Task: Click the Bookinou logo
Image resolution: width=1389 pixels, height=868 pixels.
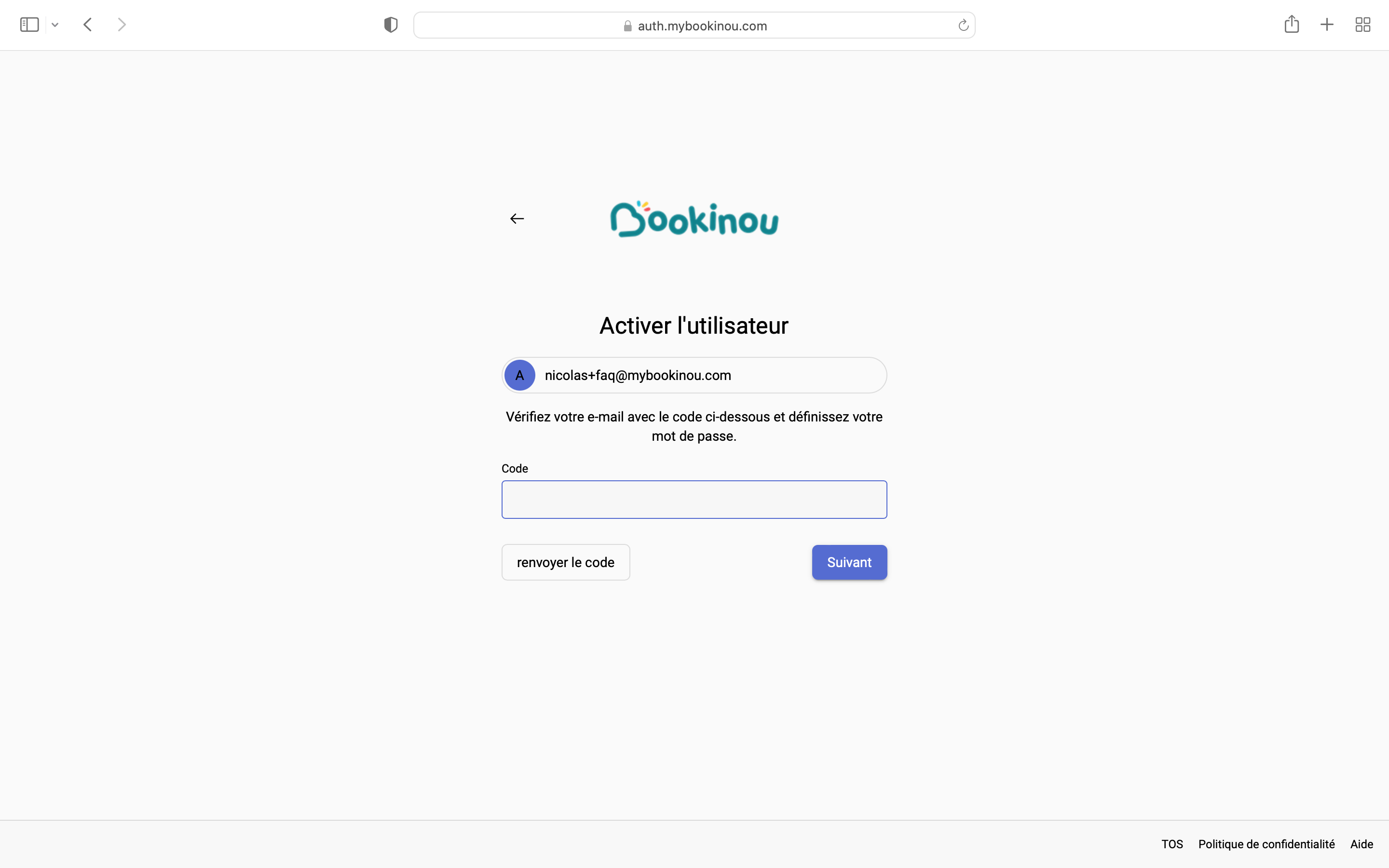Action: tap(694, 219)
